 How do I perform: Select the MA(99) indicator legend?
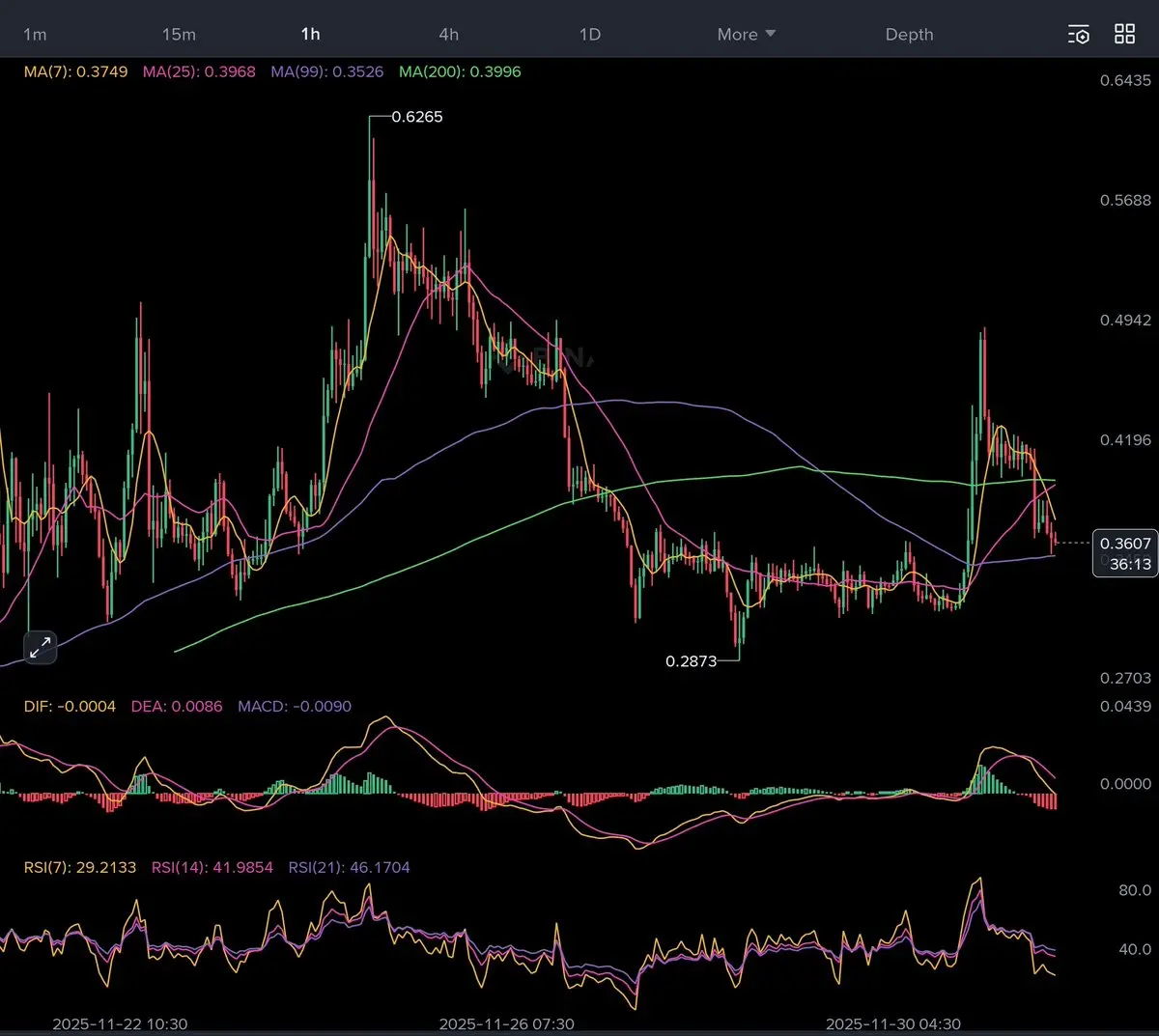pos(326,71)
